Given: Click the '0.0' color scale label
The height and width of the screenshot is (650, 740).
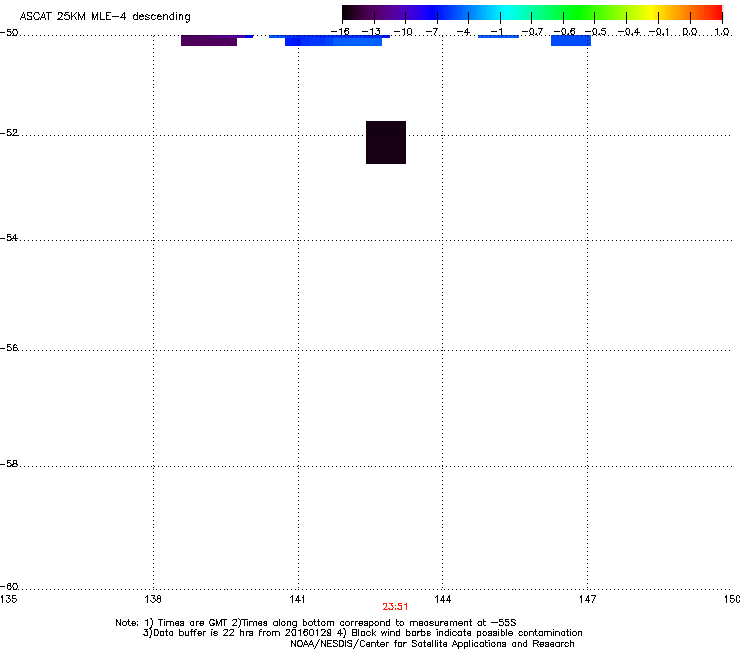Looking at the screenshot, I should (690, 32).
